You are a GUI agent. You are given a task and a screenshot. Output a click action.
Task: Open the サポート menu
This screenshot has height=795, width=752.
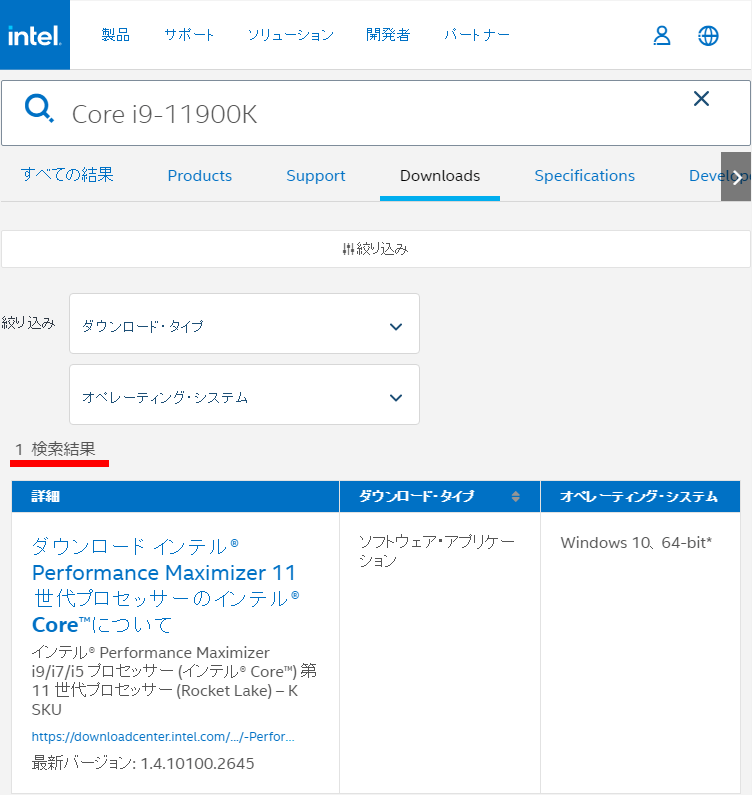tap(189, 35)
